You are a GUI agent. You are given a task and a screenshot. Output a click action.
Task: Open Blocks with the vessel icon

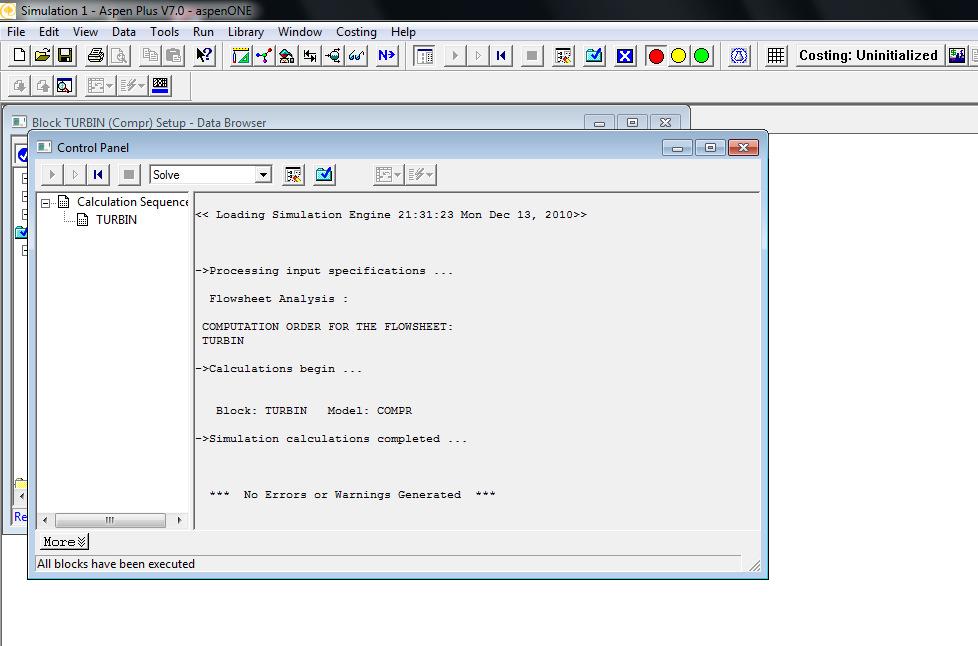(x=333, y=55)
